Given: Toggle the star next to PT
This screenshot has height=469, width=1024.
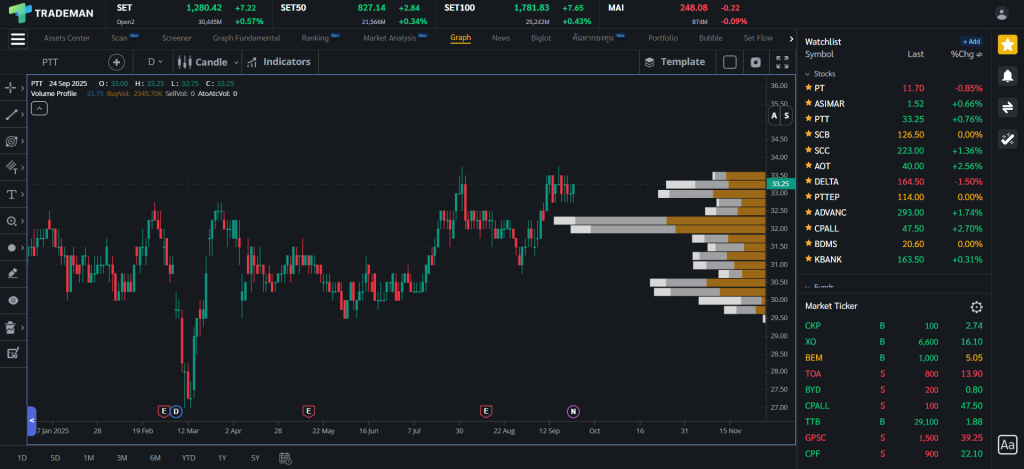Looking at the screenshot, I should 808,88.
